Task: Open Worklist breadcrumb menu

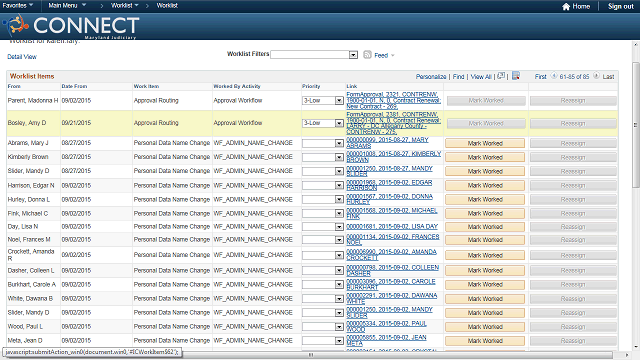Action: coord(124,5)
